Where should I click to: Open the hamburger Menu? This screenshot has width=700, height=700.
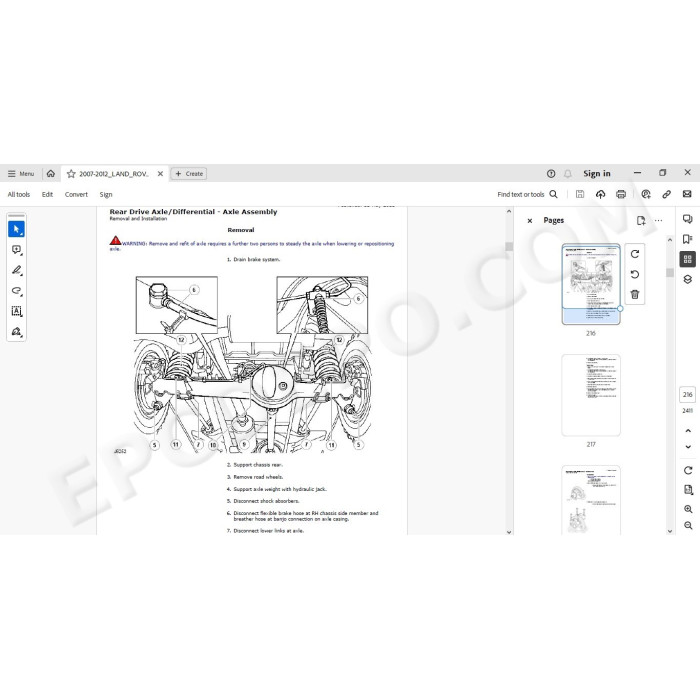click(21, 174)
